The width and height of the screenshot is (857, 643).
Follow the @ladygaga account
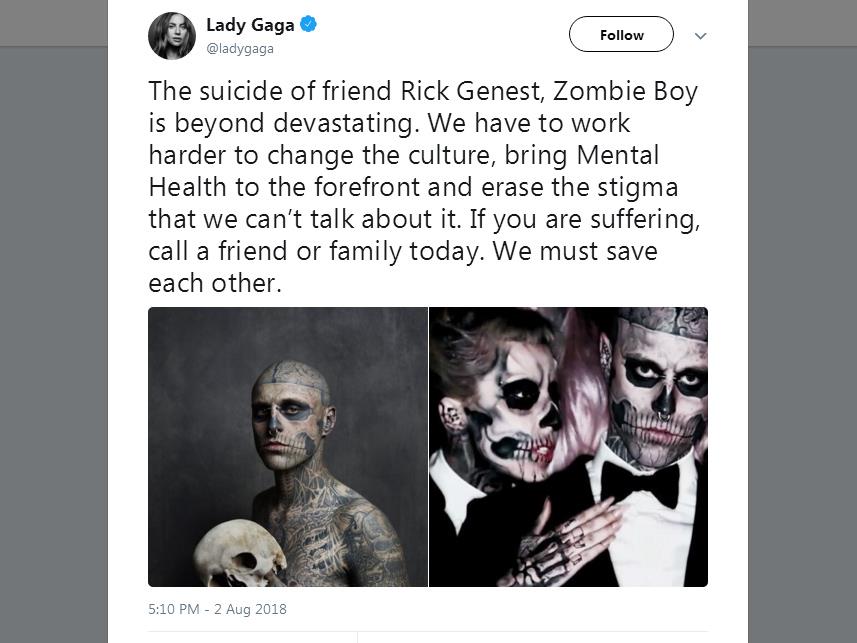621,34
